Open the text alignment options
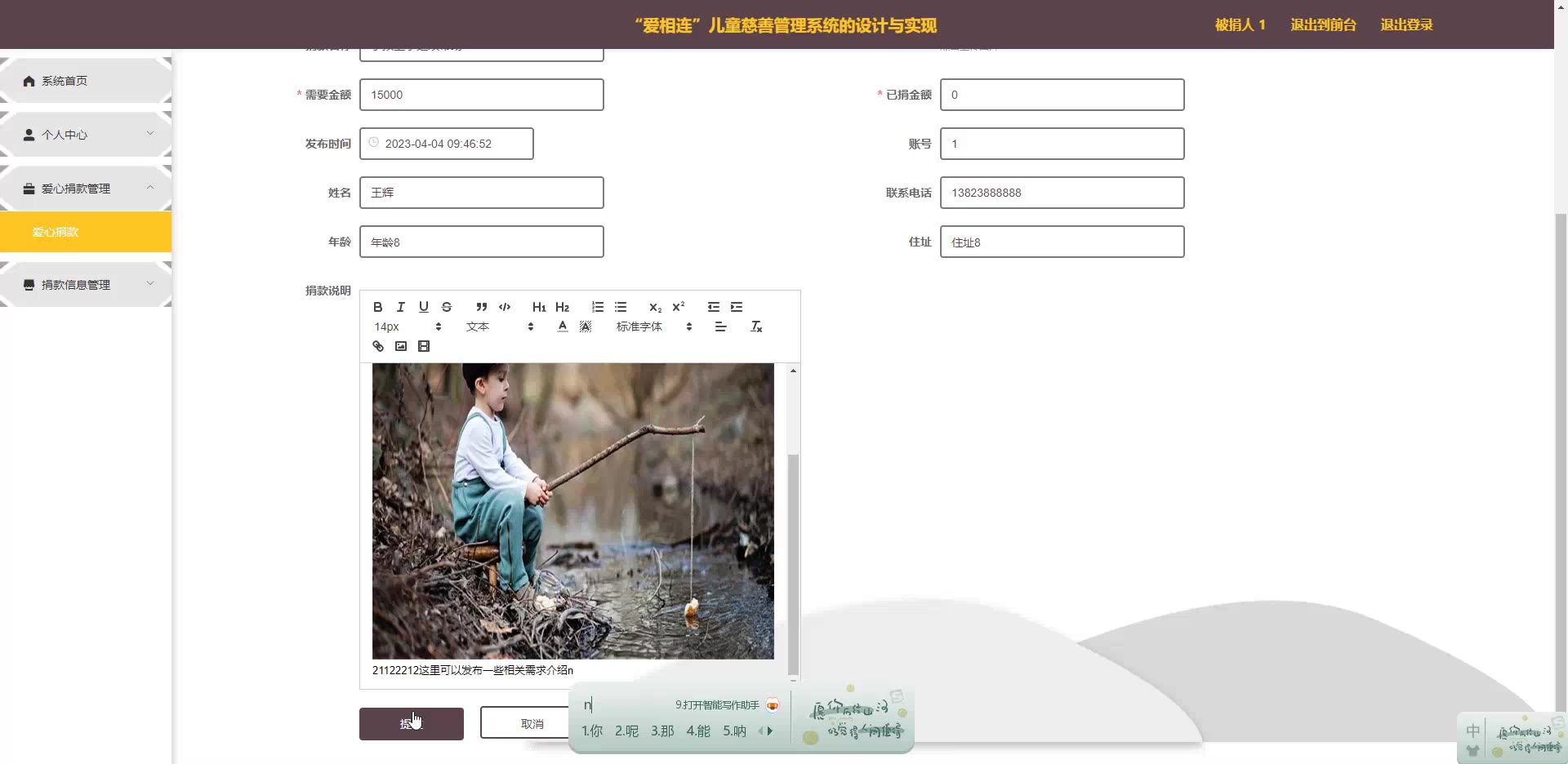The image size is (1568, 764). point(720,326)
